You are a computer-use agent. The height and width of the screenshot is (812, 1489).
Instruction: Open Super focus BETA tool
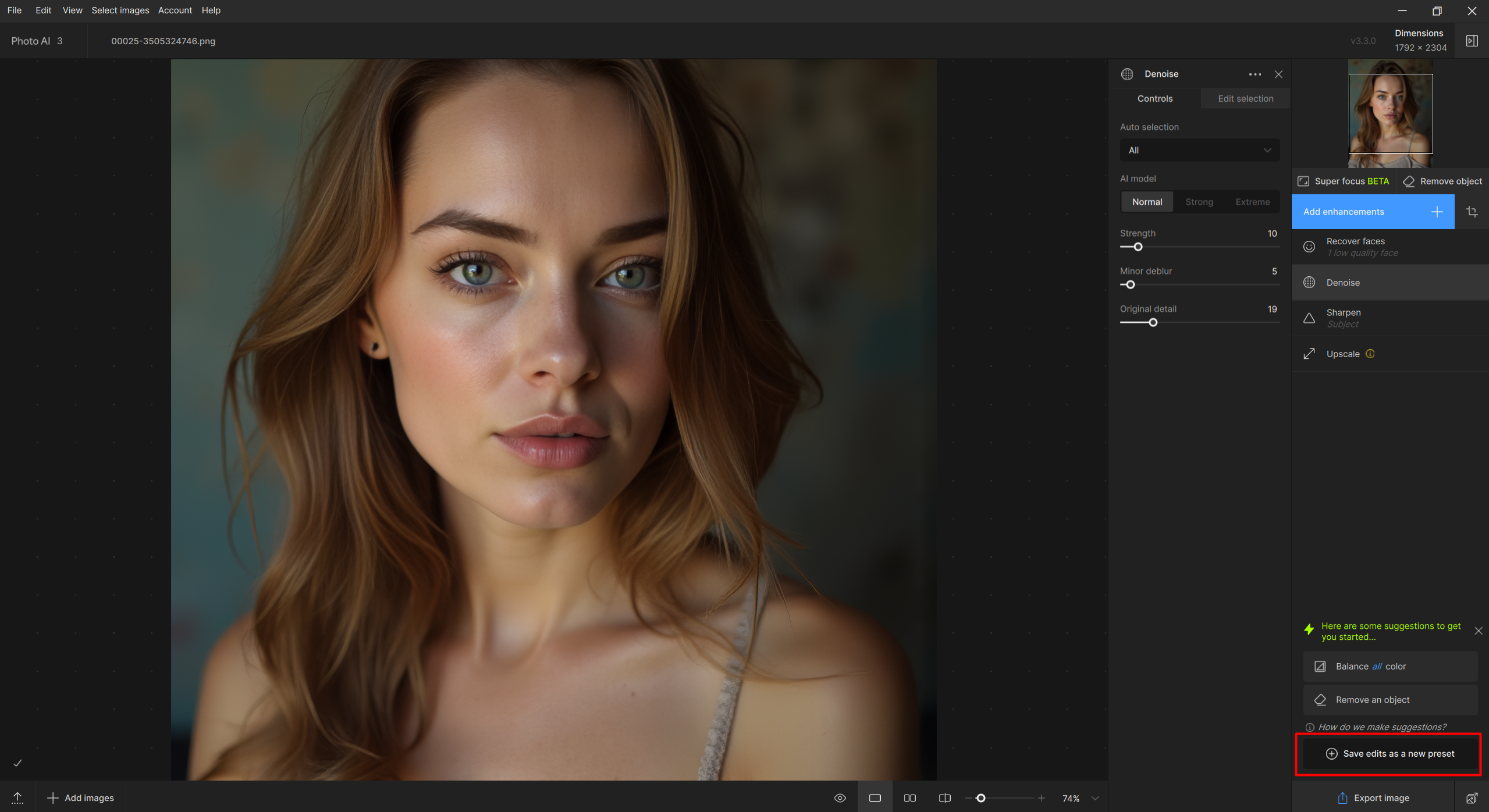tap(1344, 181)
